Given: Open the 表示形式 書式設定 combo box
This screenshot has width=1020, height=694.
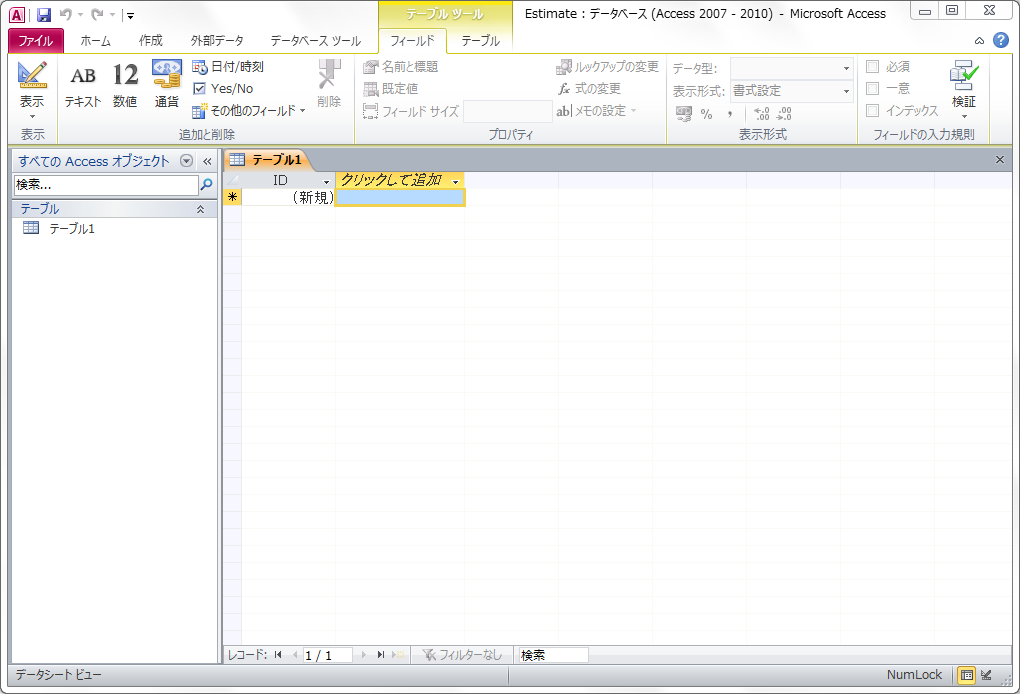Looking at the screenshot, I should coord(791,91).
